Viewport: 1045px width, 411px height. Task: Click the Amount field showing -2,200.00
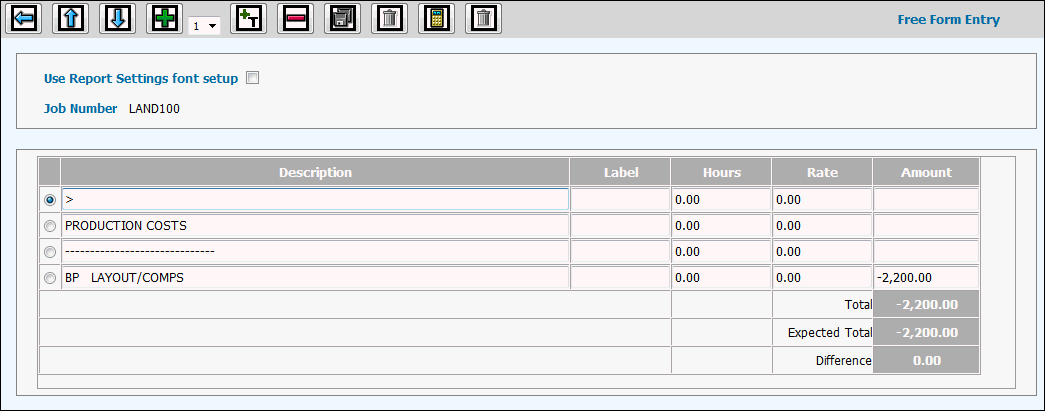click(925, 277)
